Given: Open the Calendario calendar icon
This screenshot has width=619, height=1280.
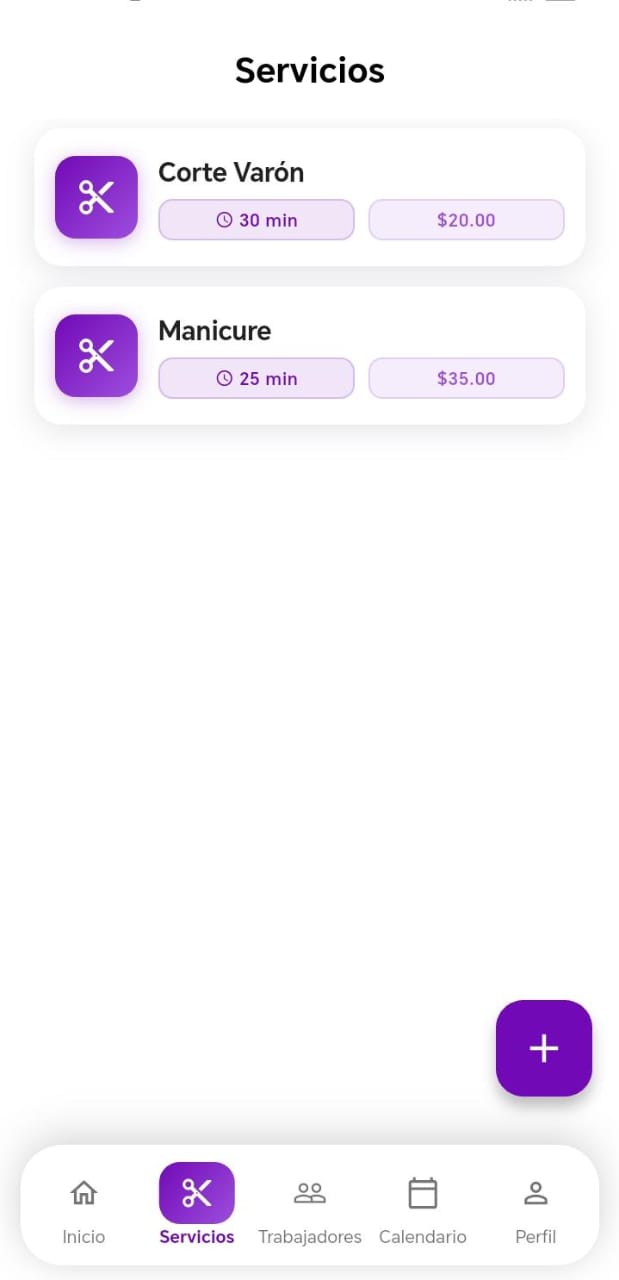Looking at the screenshot, I should (422, 1192).
